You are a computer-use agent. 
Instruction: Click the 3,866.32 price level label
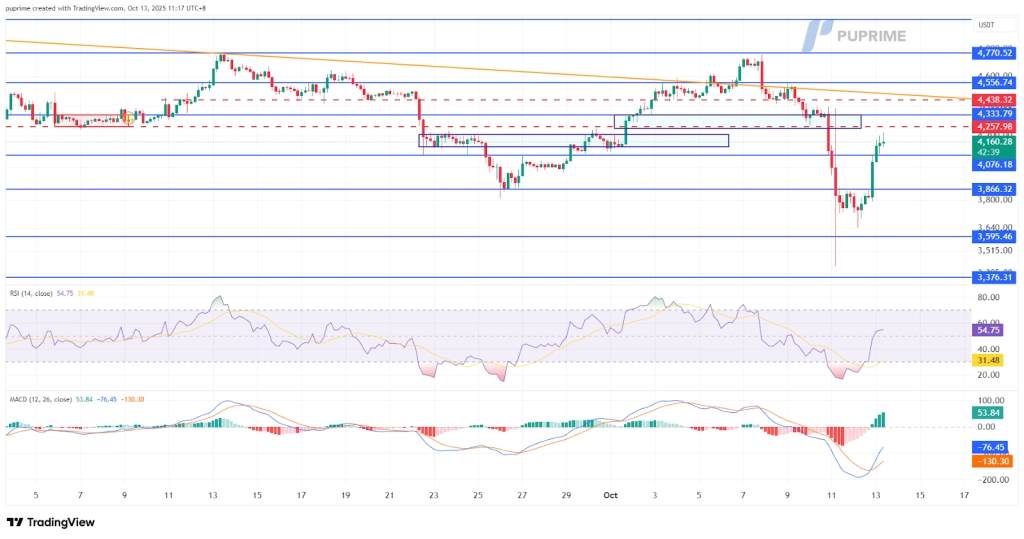(993, 188)
